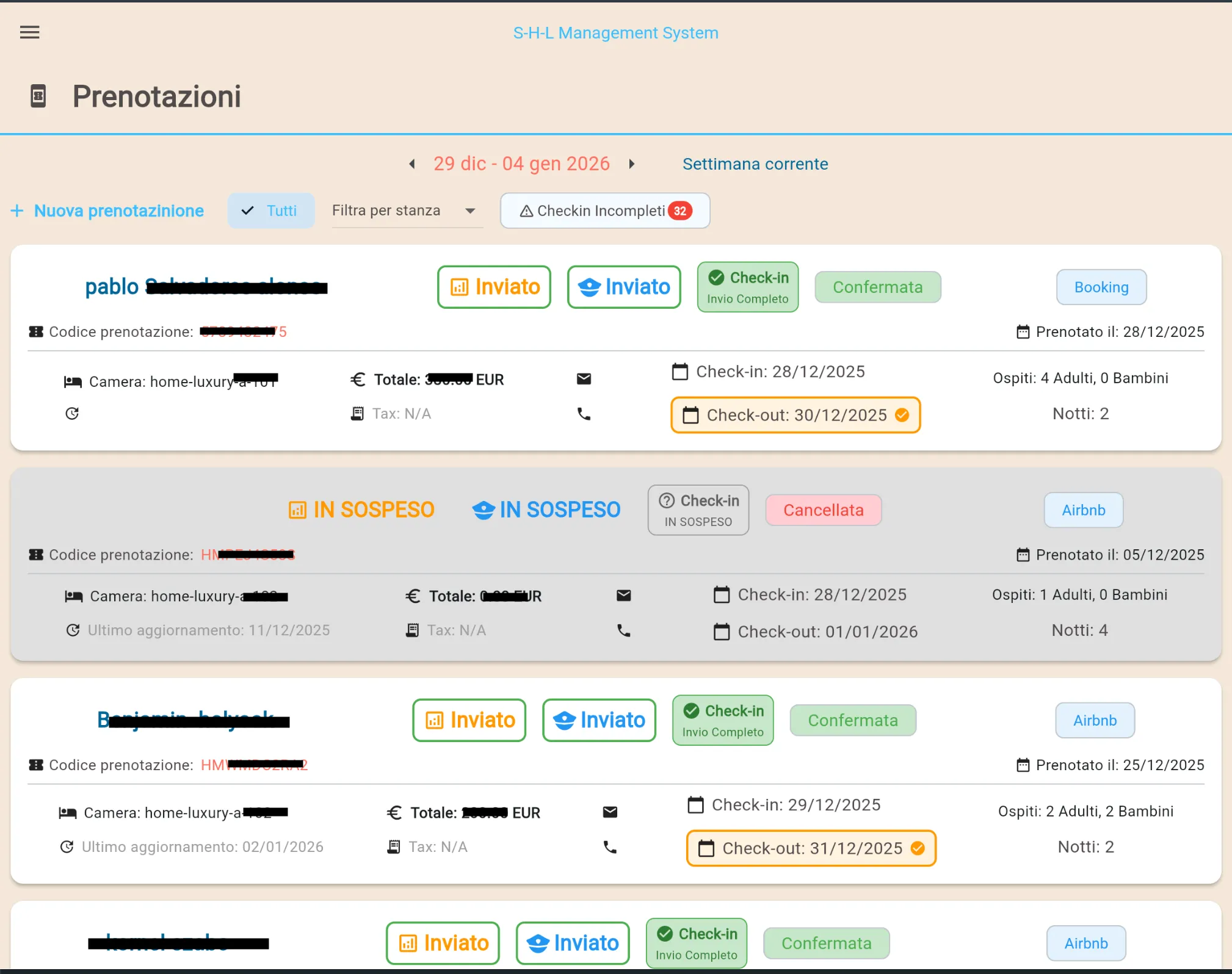The height and width of the screenshot is (974, 1232).
Task: Toggle the Tutti filter chip
Action: (271, 211)
